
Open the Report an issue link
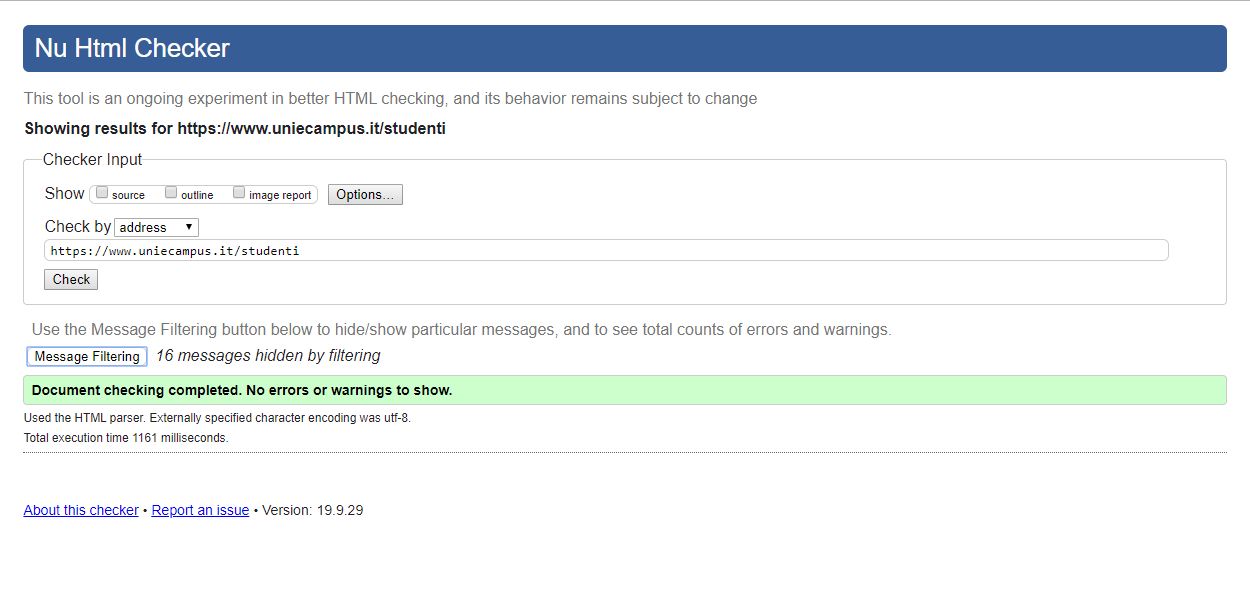pos(200,510)
